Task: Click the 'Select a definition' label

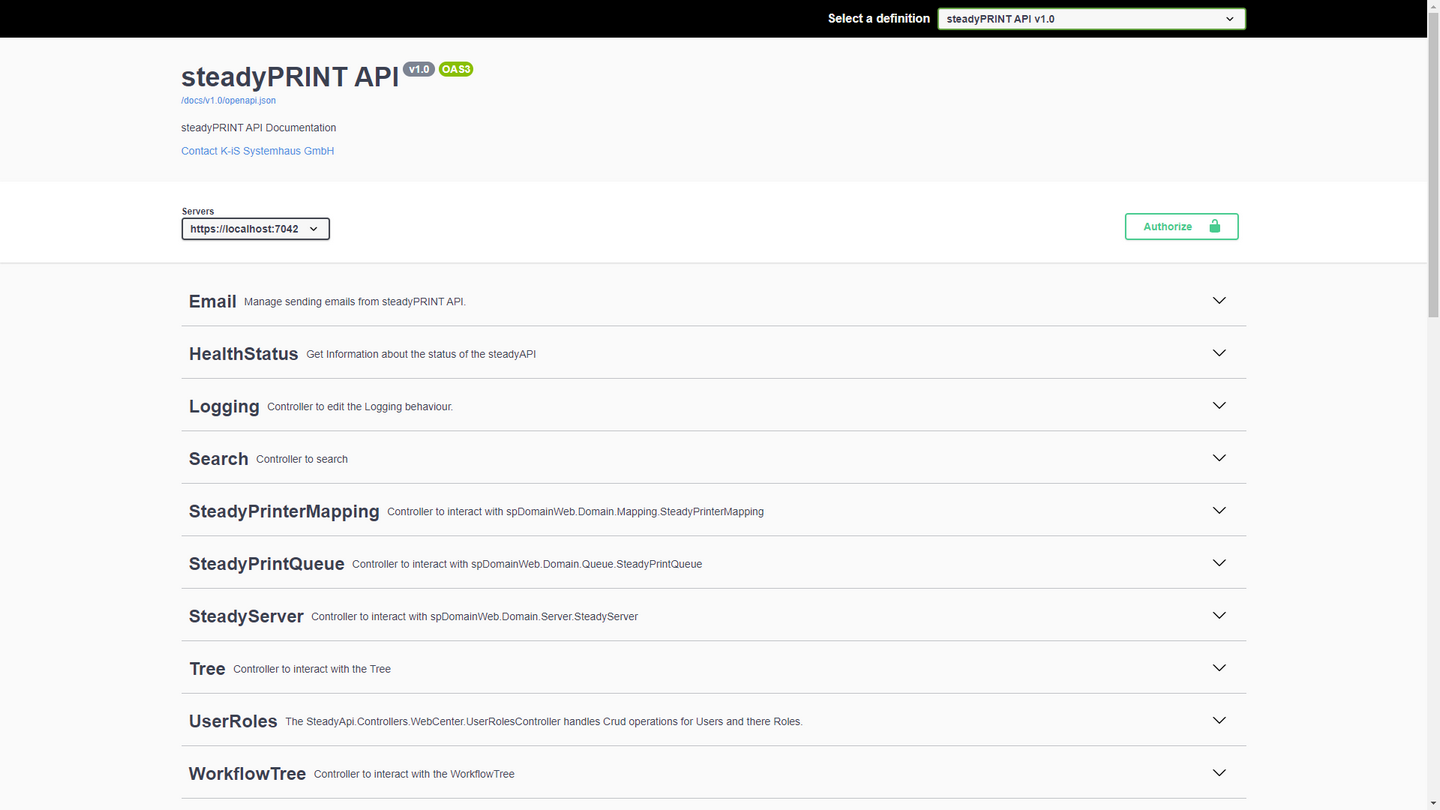Action: point(879,18)
